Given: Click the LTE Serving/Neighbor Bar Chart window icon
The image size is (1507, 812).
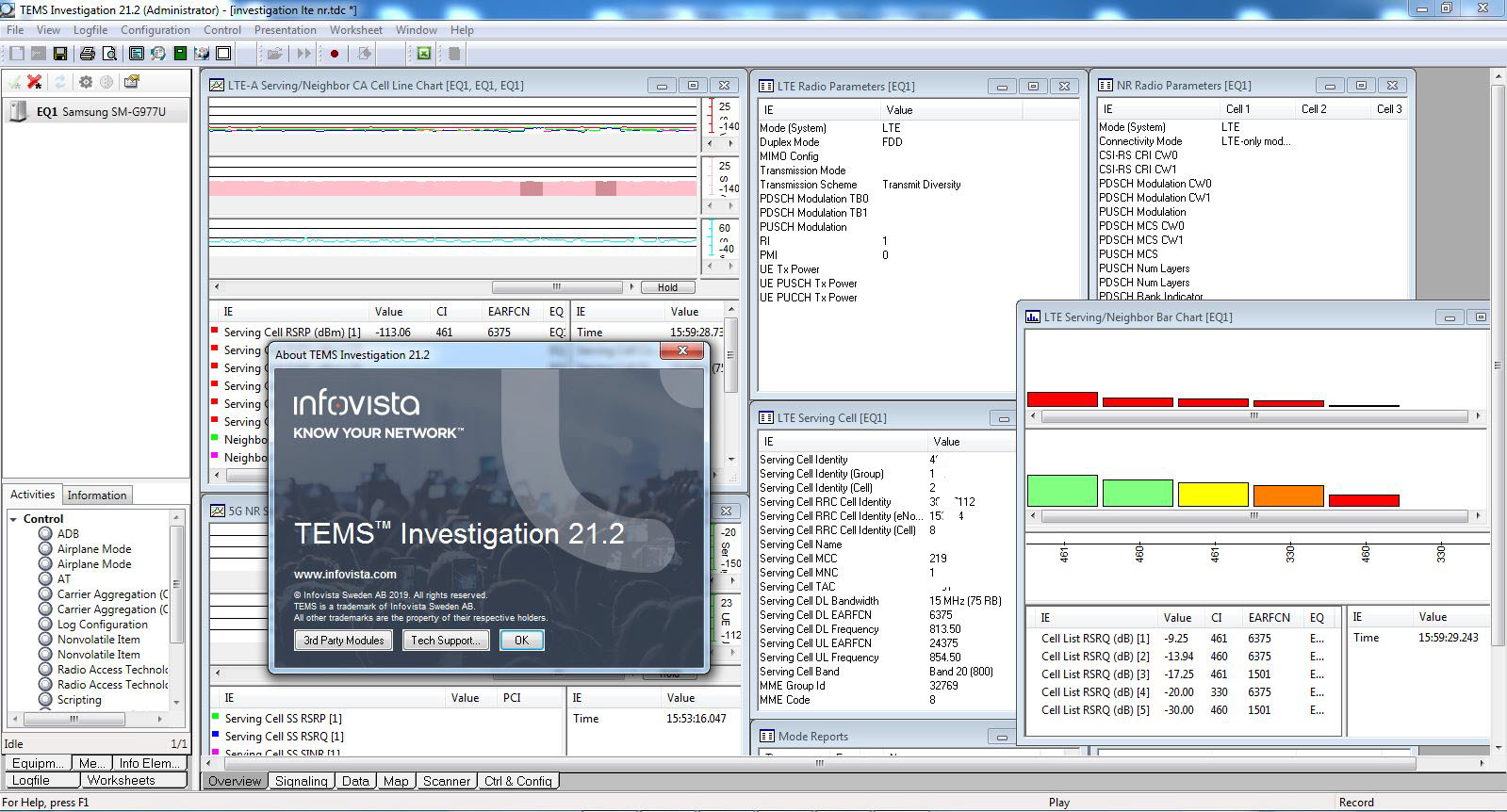Looking at the screenshot, I should [1033, 317].
